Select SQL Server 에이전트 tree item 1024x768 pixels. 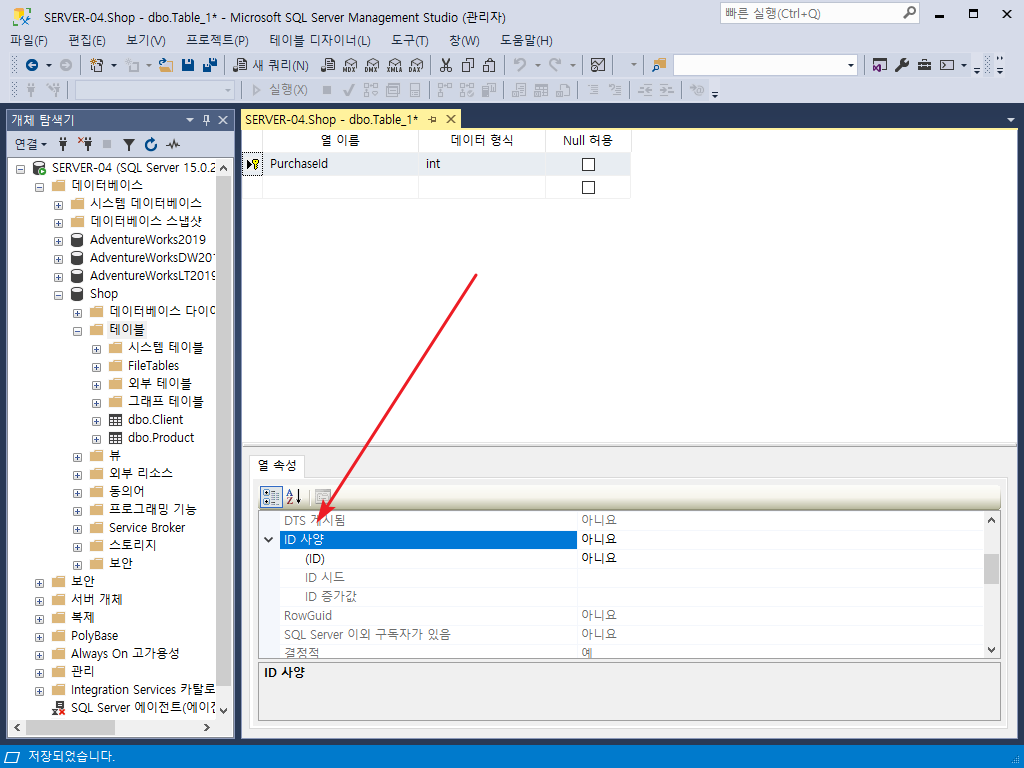(x=142, y=707)
